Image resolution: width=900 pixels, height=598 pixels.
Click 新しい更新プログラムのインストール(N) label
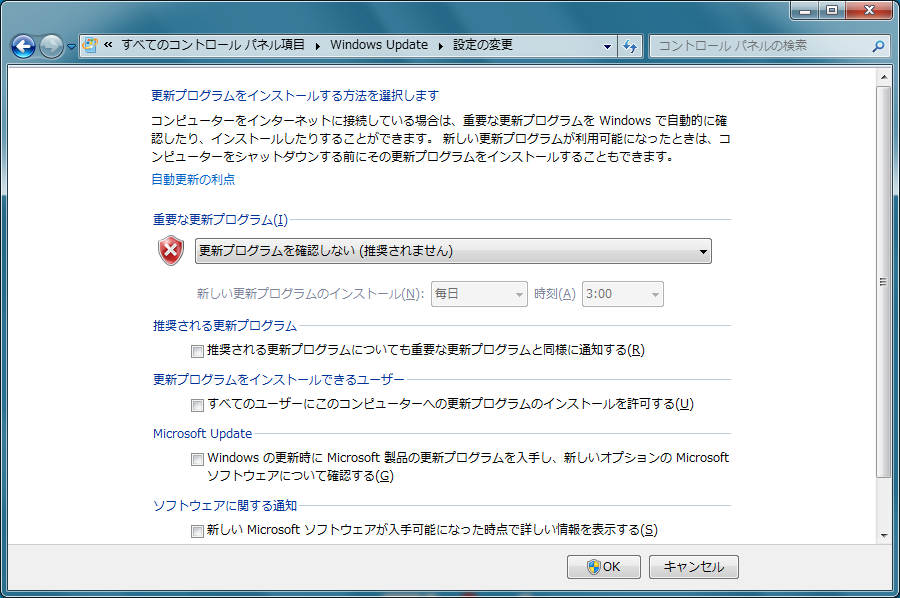[x=311, y=294]
